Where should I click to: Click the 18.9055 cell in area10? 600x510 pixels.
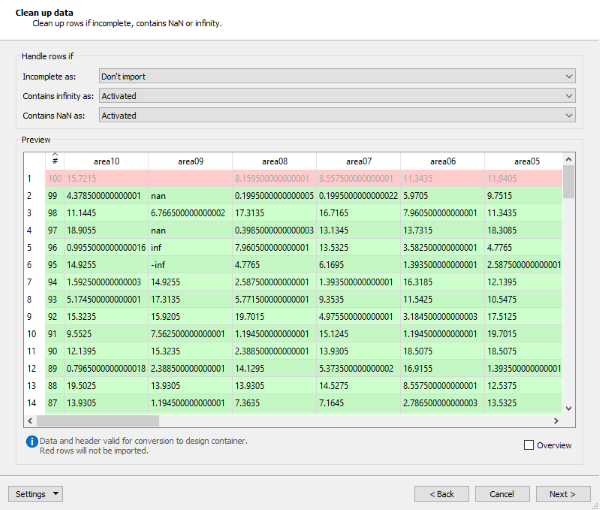click(106, 230)
